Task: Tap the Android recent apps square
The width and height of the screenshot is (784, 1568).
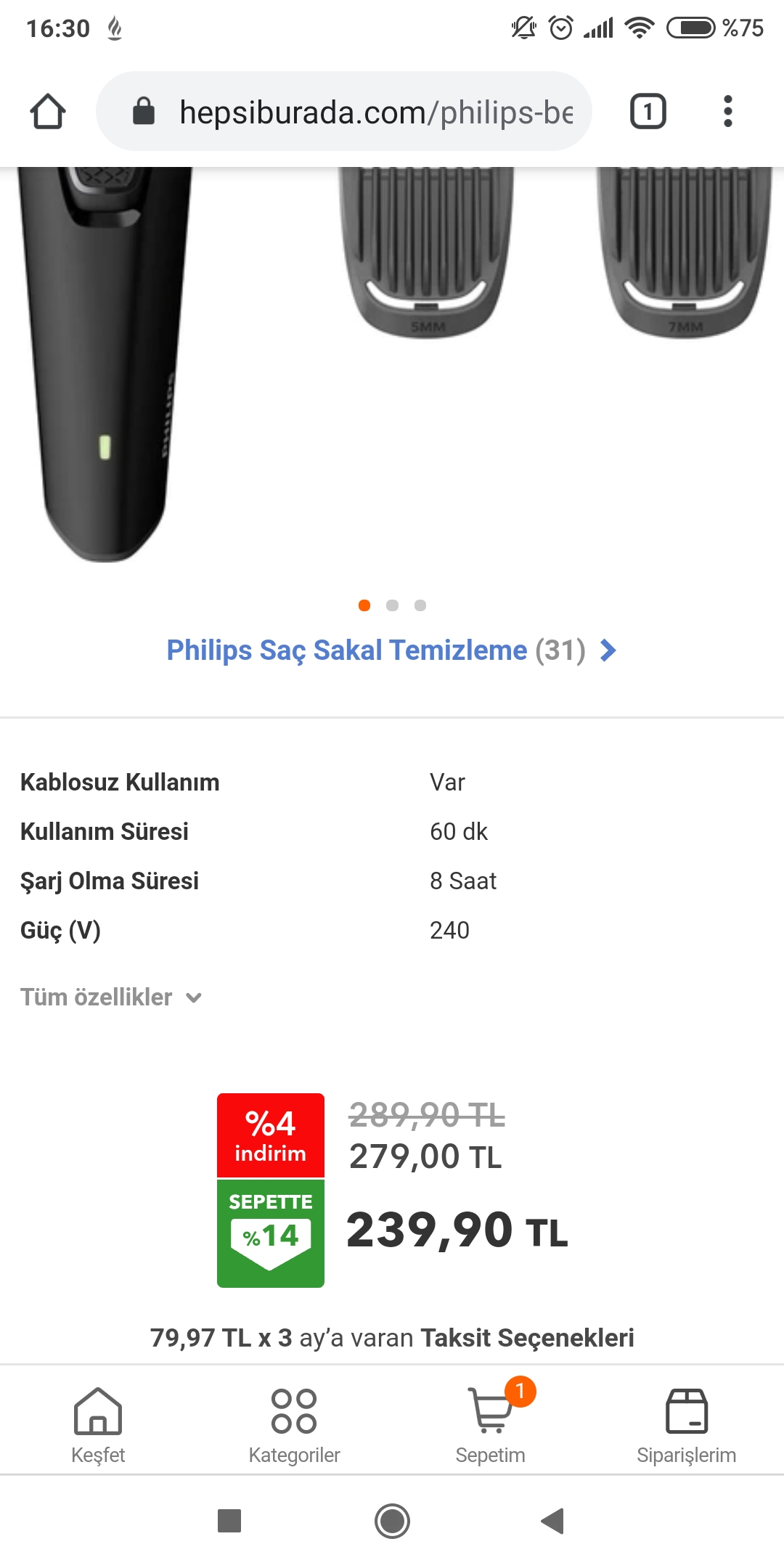Action: [x=229, y=1521]
